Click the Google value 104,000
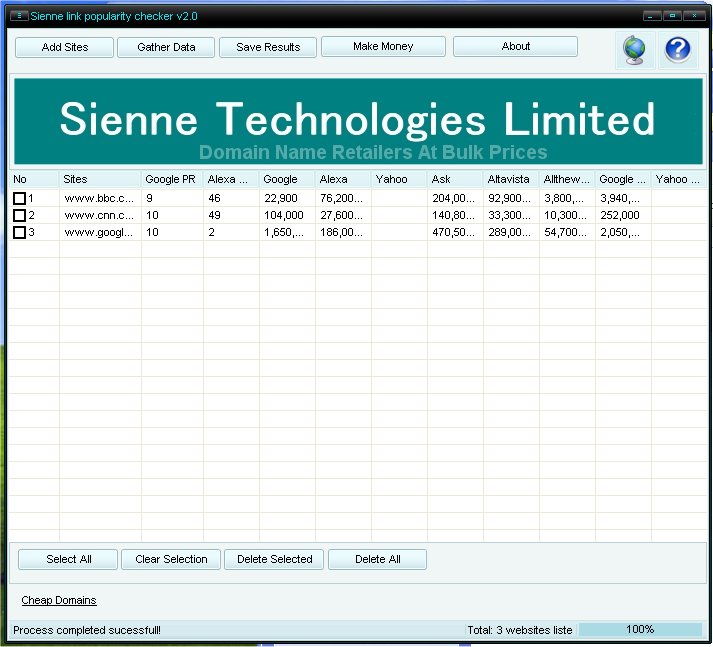Screen dimensions: 713x647 coord(284,215)
